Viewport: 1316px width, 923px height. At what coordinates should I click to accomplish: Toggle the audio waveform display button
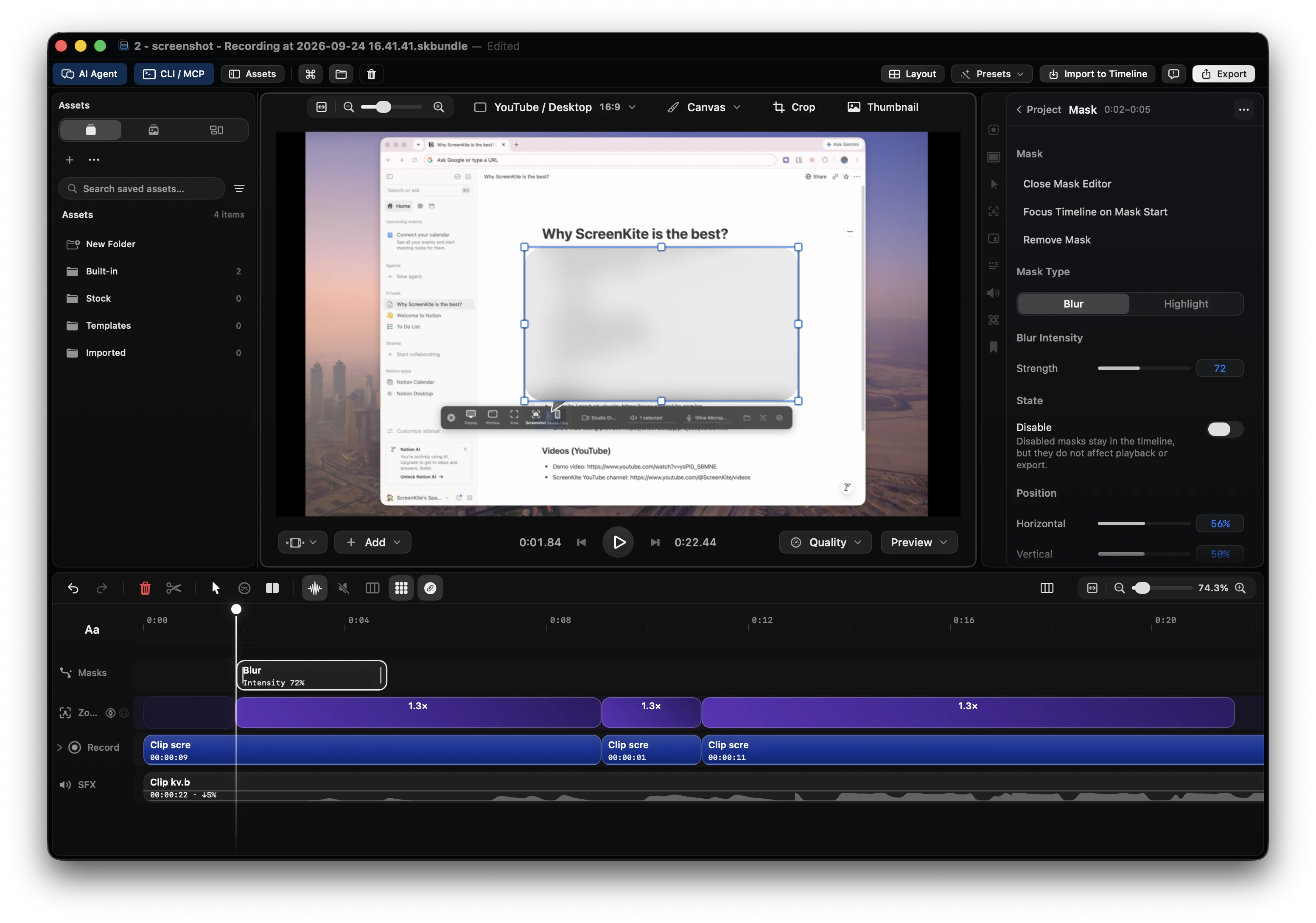point(315,588)
